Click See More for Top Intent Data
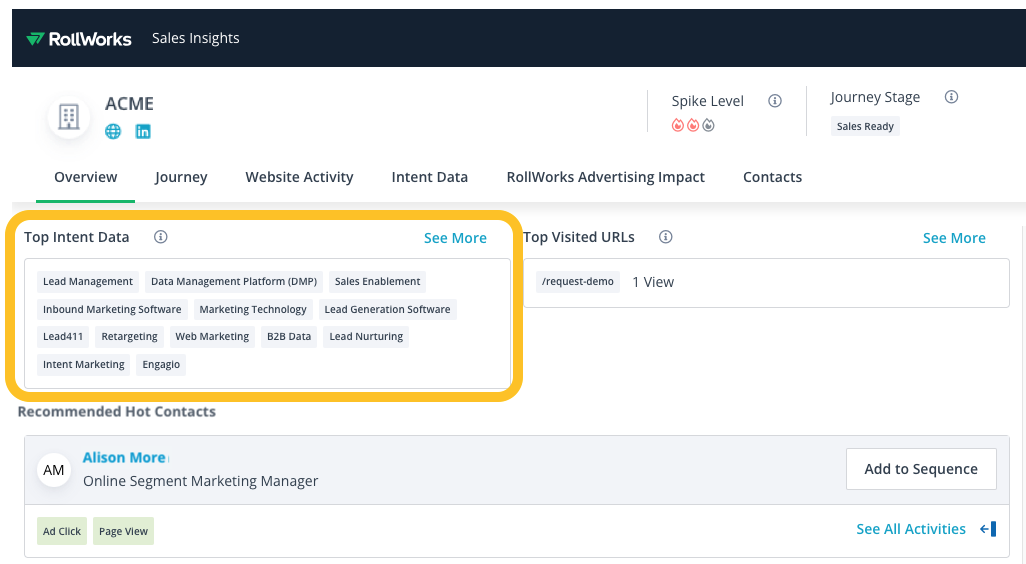Image resolution: width=1026 pixels, height=564 pixels. coord(455,238)
